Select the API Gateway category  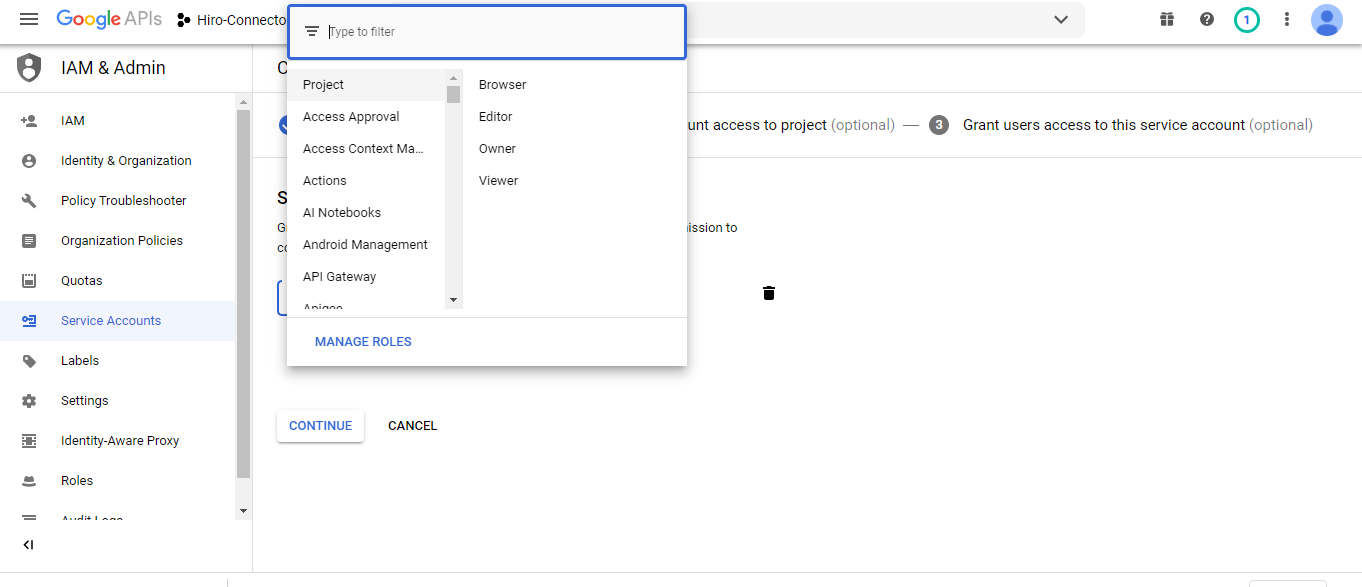tap(367, 277)
